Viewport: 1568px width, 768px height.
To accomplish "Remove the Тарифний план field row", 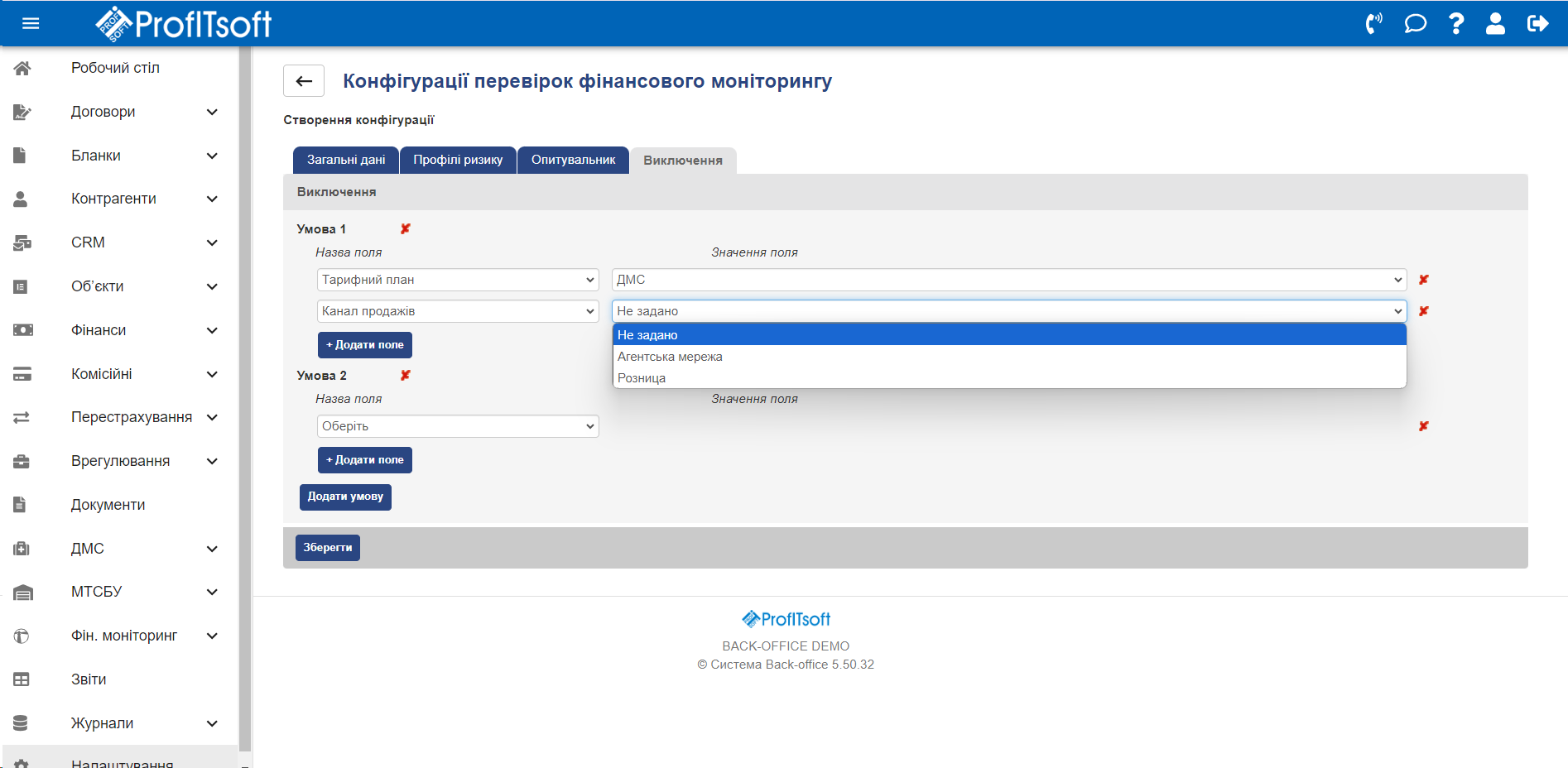I will click(1423, 280).
